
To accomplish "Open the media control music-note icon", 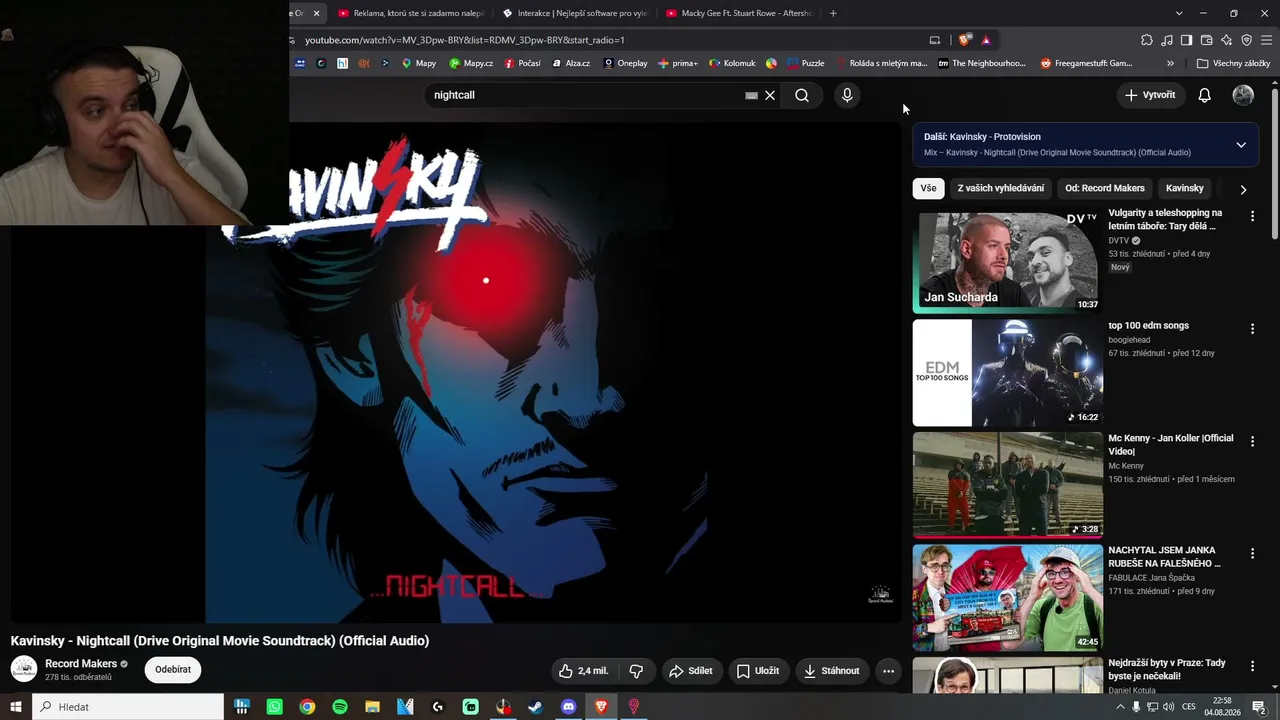I will tap(1167, 40).
